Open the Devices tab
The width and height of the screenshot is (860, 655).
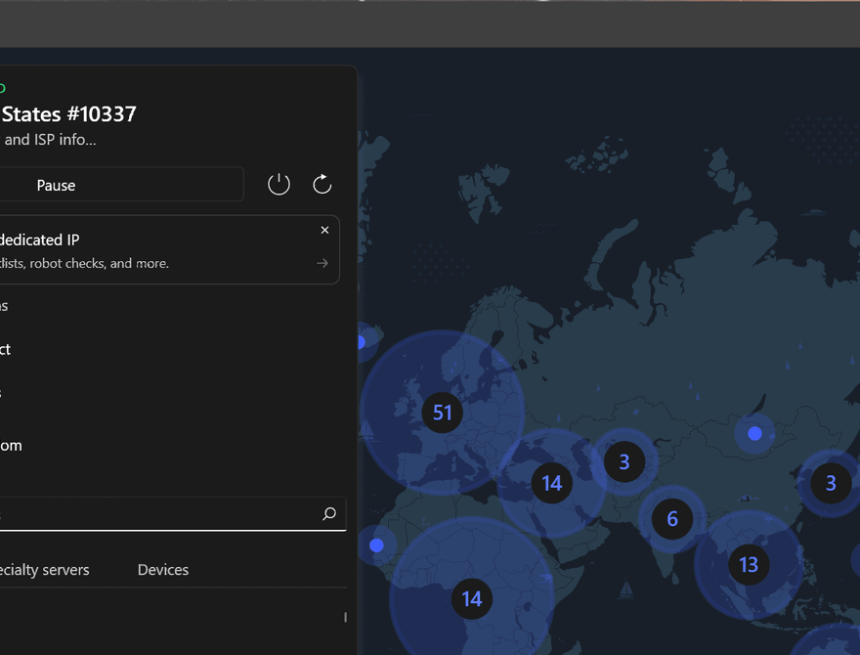click(x=163, y=570)
